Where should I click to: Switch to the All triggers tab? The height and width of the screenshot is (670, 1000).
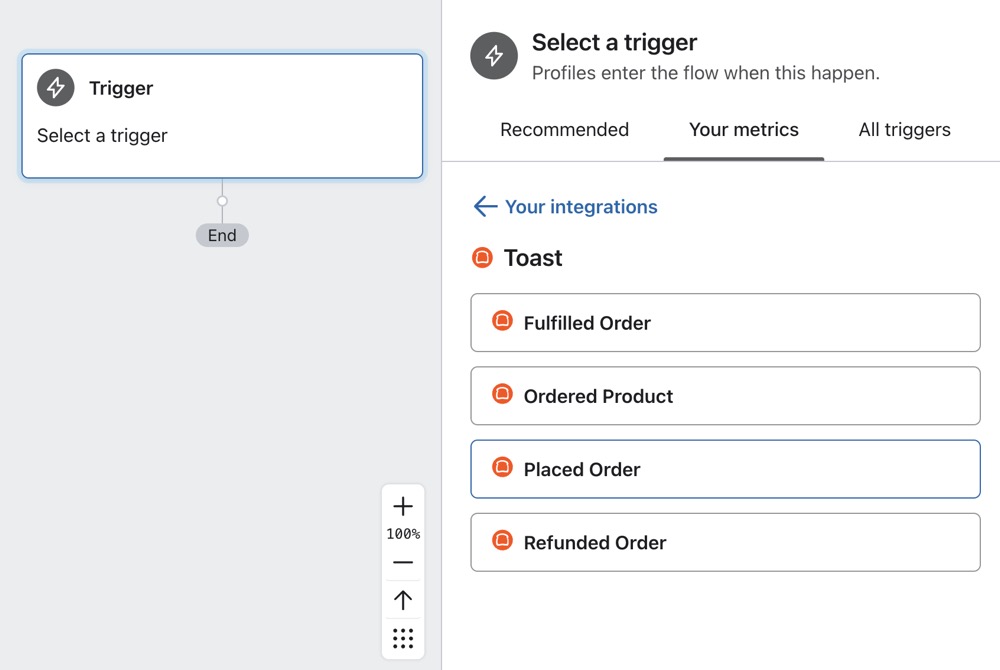pos(904,130)
